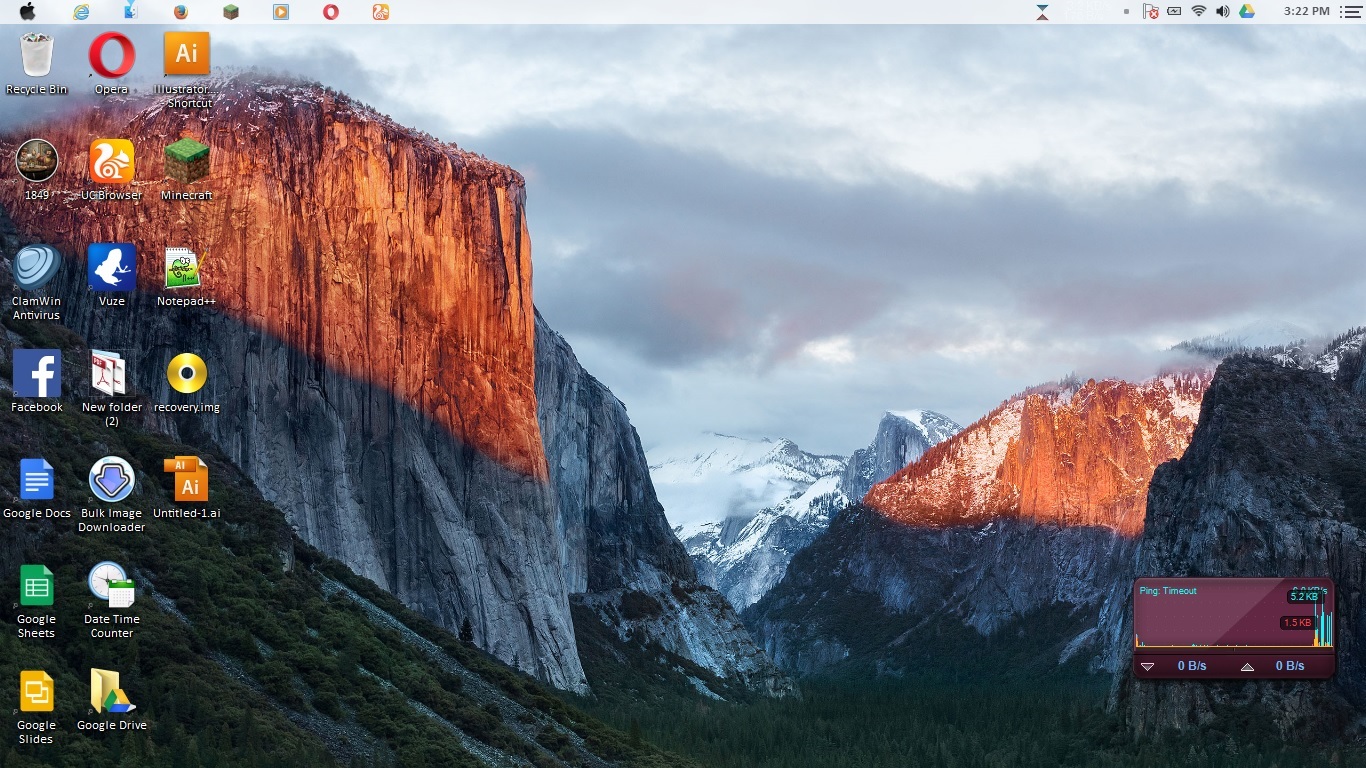Click the Ping: Timeout text in network widget
This screenshot has height=768, width=1366.
(1168, 591)
